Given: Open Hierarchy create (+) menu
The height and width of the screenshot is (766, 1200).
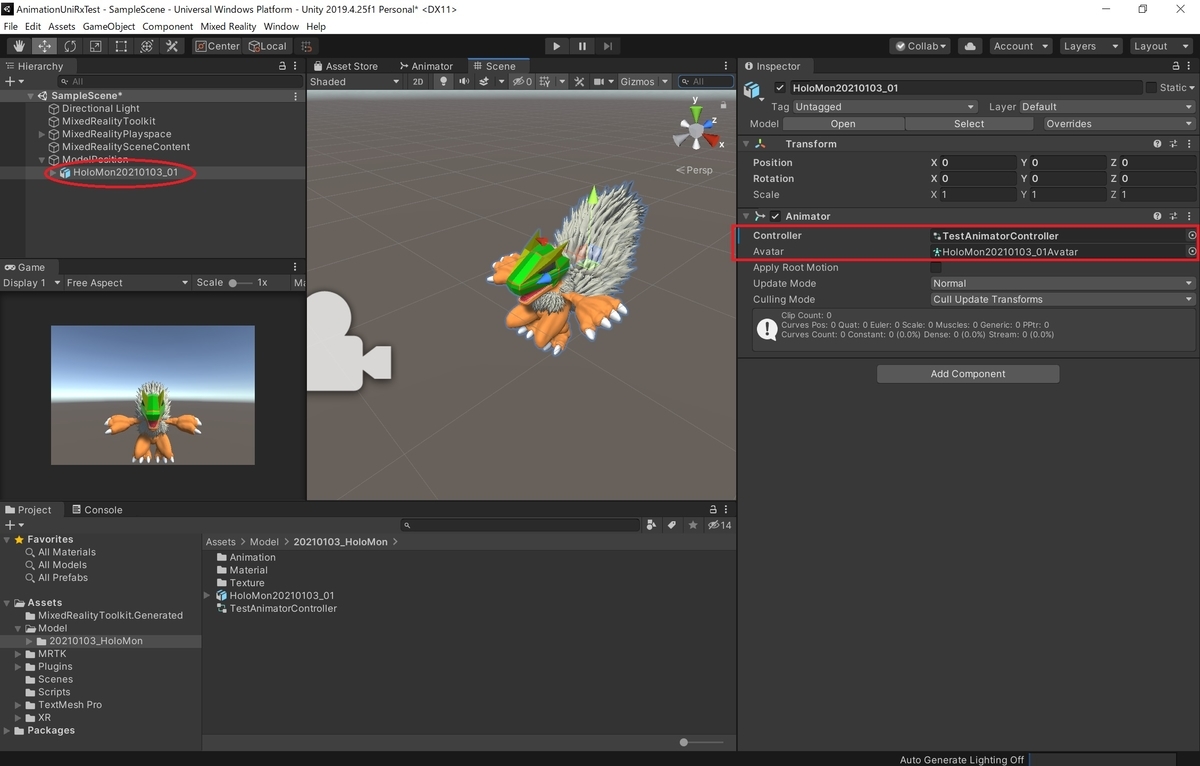Looking at the screenshot, I should point(12,81).
